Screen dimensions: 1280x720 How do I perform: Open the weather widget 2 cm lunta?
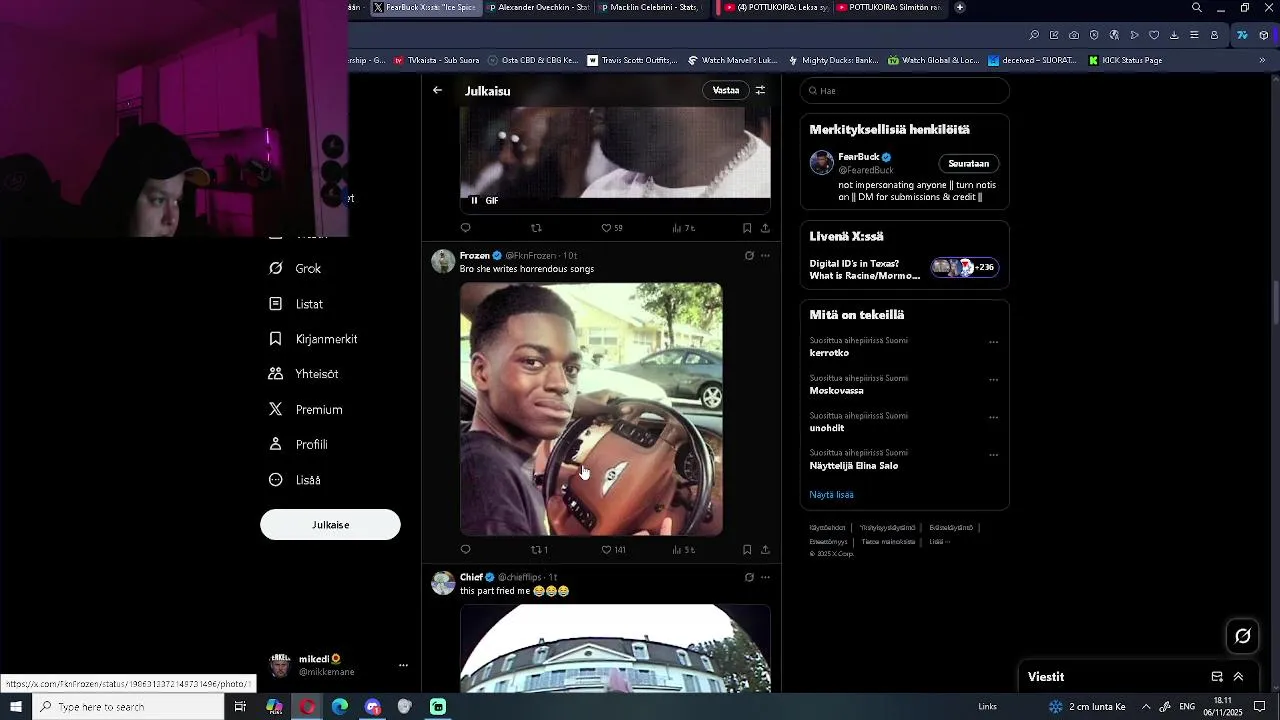pos(1087,707)
